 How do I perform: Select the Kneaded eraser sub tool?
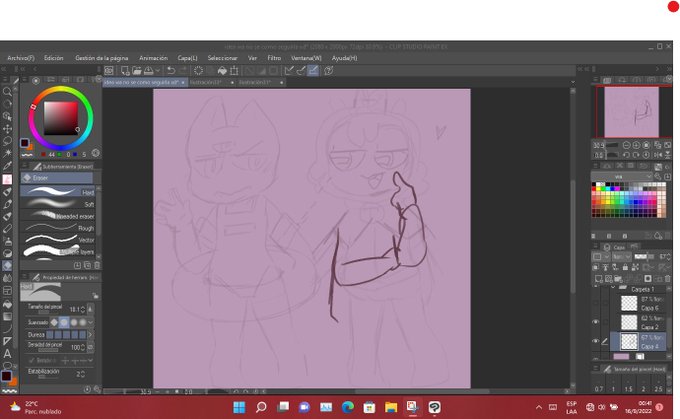pyautogui.click(x=58, y=215)
